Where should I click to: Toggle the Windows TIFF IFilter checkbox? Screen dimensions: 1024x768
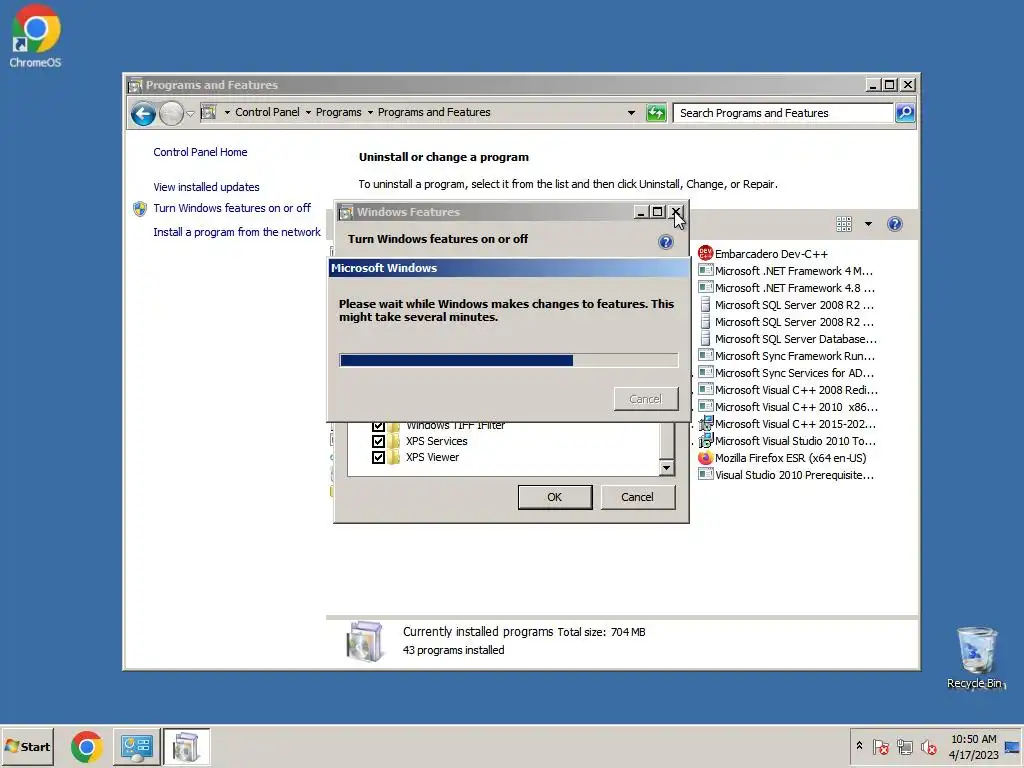[x=378, y=426]
